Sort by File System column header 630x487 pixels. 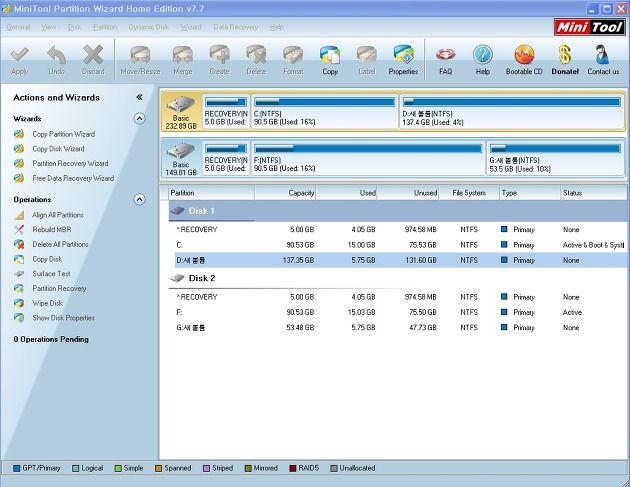[x=469, y=193]
